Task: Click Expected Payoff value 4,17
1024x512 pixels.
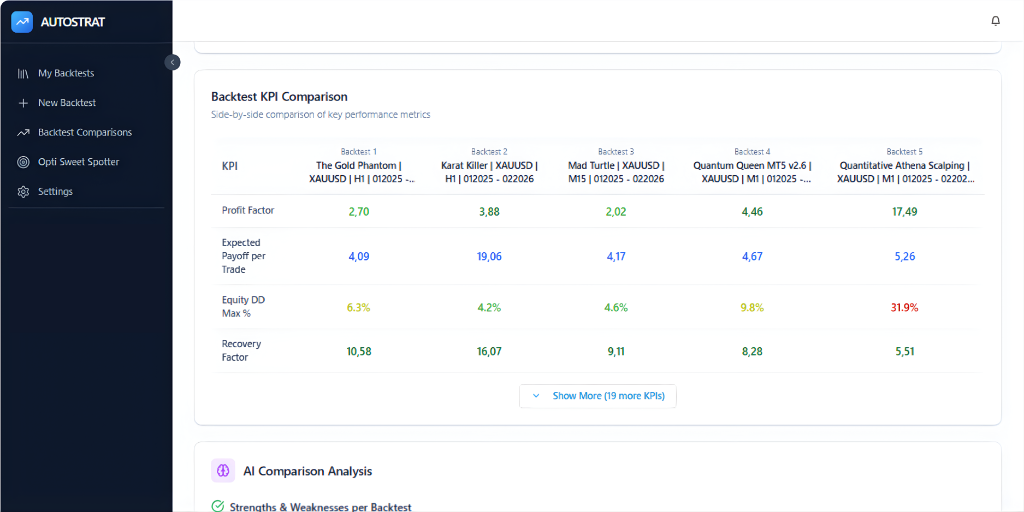Action: click(x=616, y=257)
